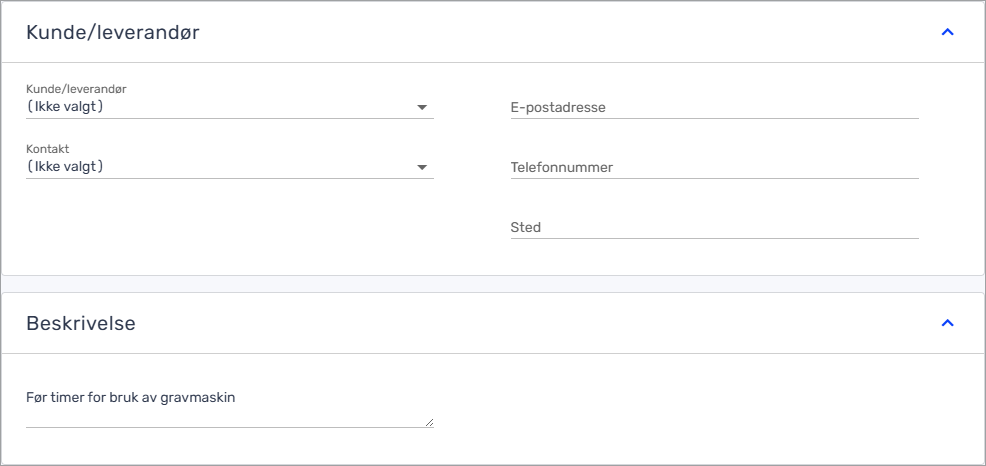This screenshot has width=986, height=466.
Task: Click '(Ikke valgt)' under Kunde/leverandør
Action: point(66,106)
